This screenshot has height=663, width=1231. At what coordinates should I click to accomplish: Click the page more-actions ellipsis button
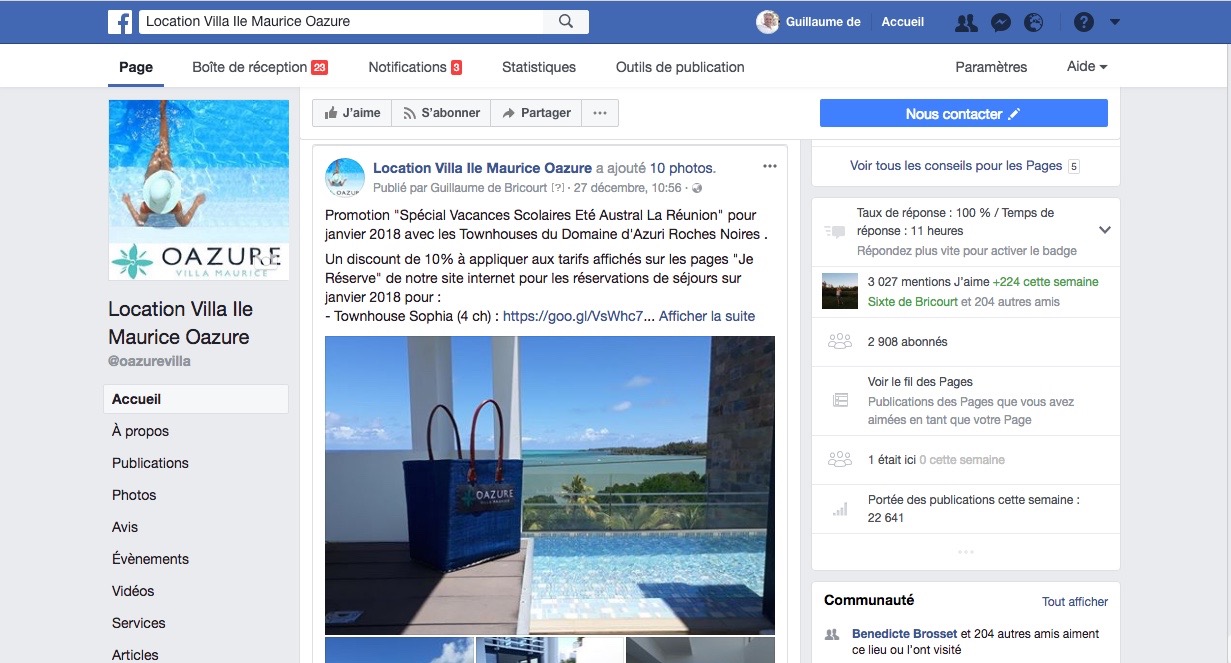tap(600, 113)
